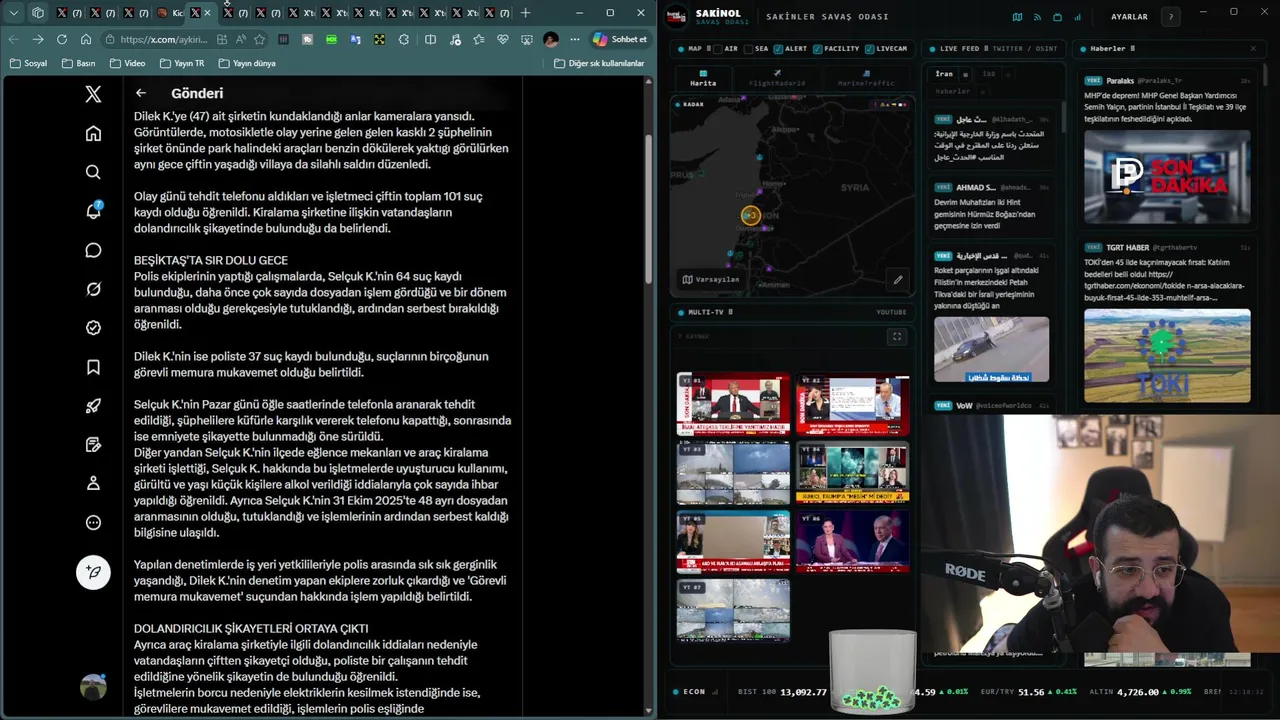
Task: Open Sakinol help question mark
Action: pyautogui.click(x=1171, y=17)
